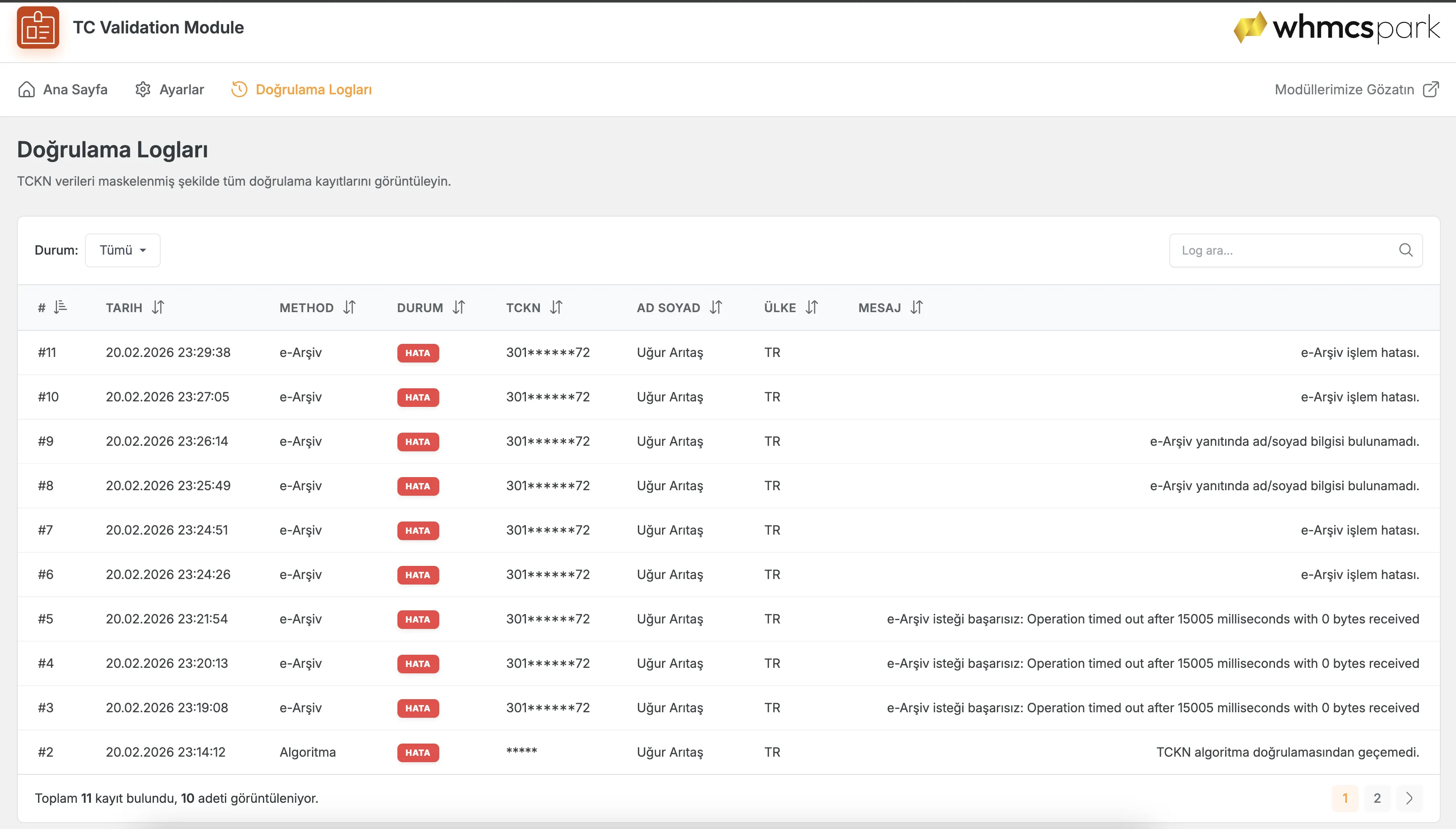
Task: Click the MESAJ column header text
Action: pos(880,307)
